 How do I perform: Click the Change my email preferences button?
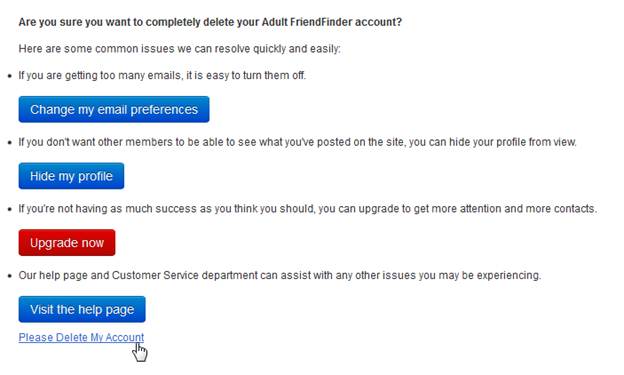click(x=114, y=109)
